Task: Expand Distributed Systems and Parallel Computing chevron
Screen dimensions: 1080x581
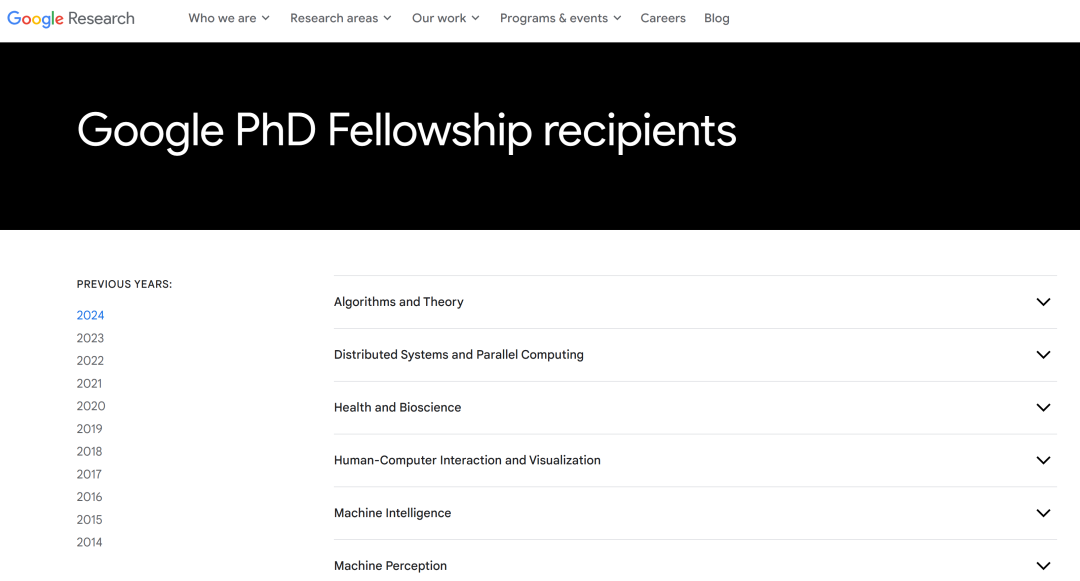Action: tap(1043, 355)
